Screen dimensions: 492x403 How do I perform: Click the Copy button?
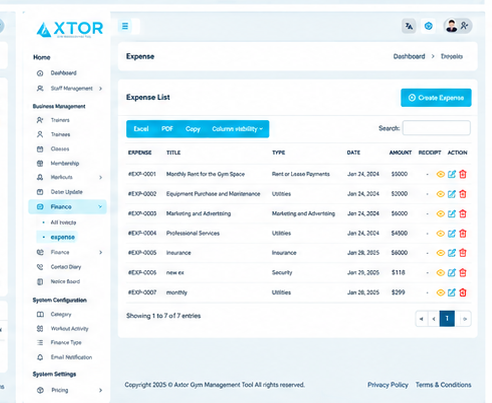pyautogui.click(x=193, y=129)
